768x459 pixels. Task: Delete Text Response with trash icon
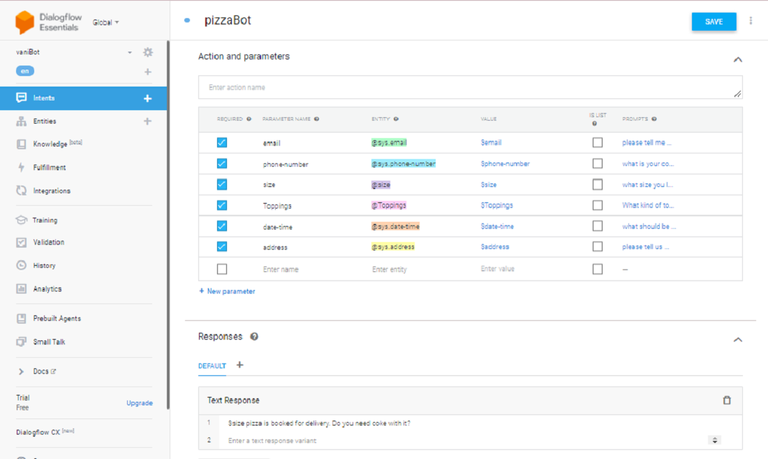click(x=727, y=400)
